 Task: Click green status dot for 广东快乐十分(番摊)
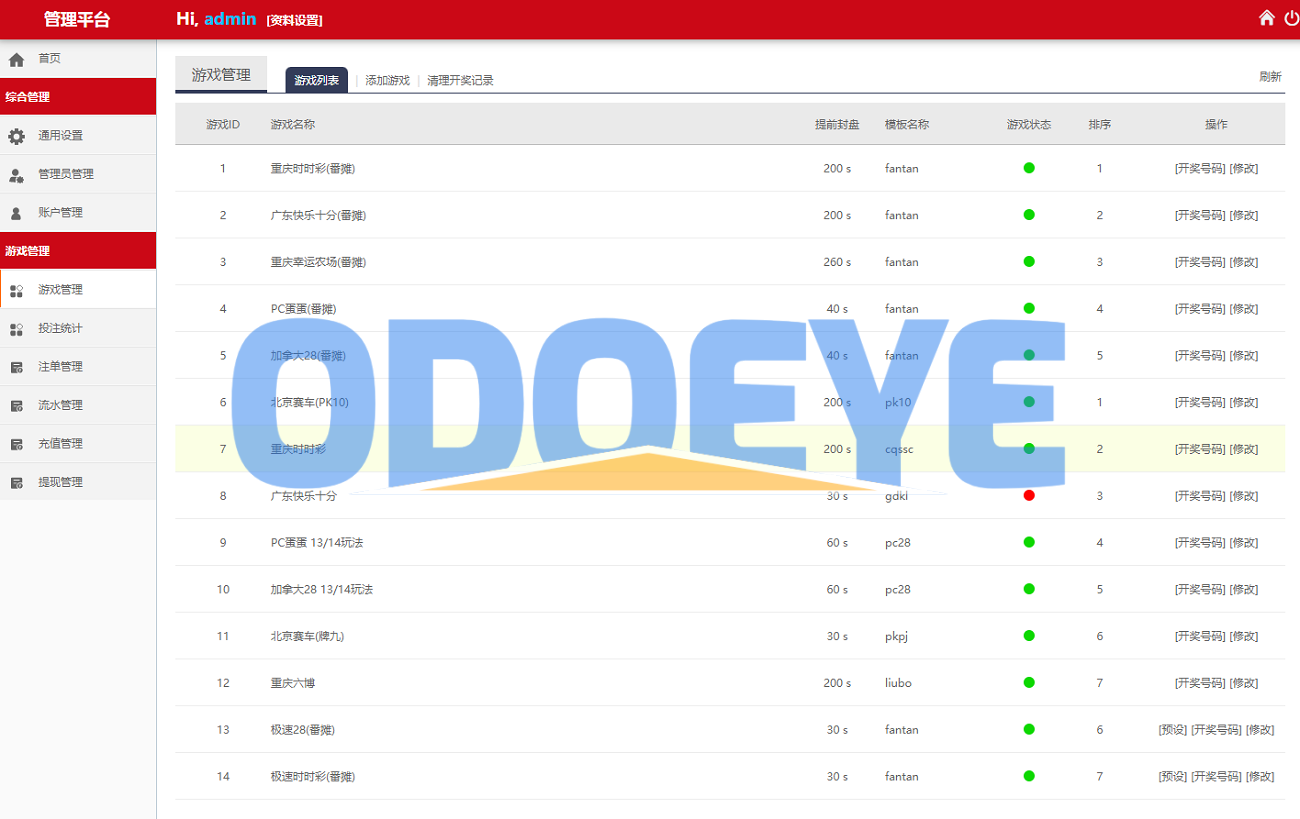pos(1029,215)
